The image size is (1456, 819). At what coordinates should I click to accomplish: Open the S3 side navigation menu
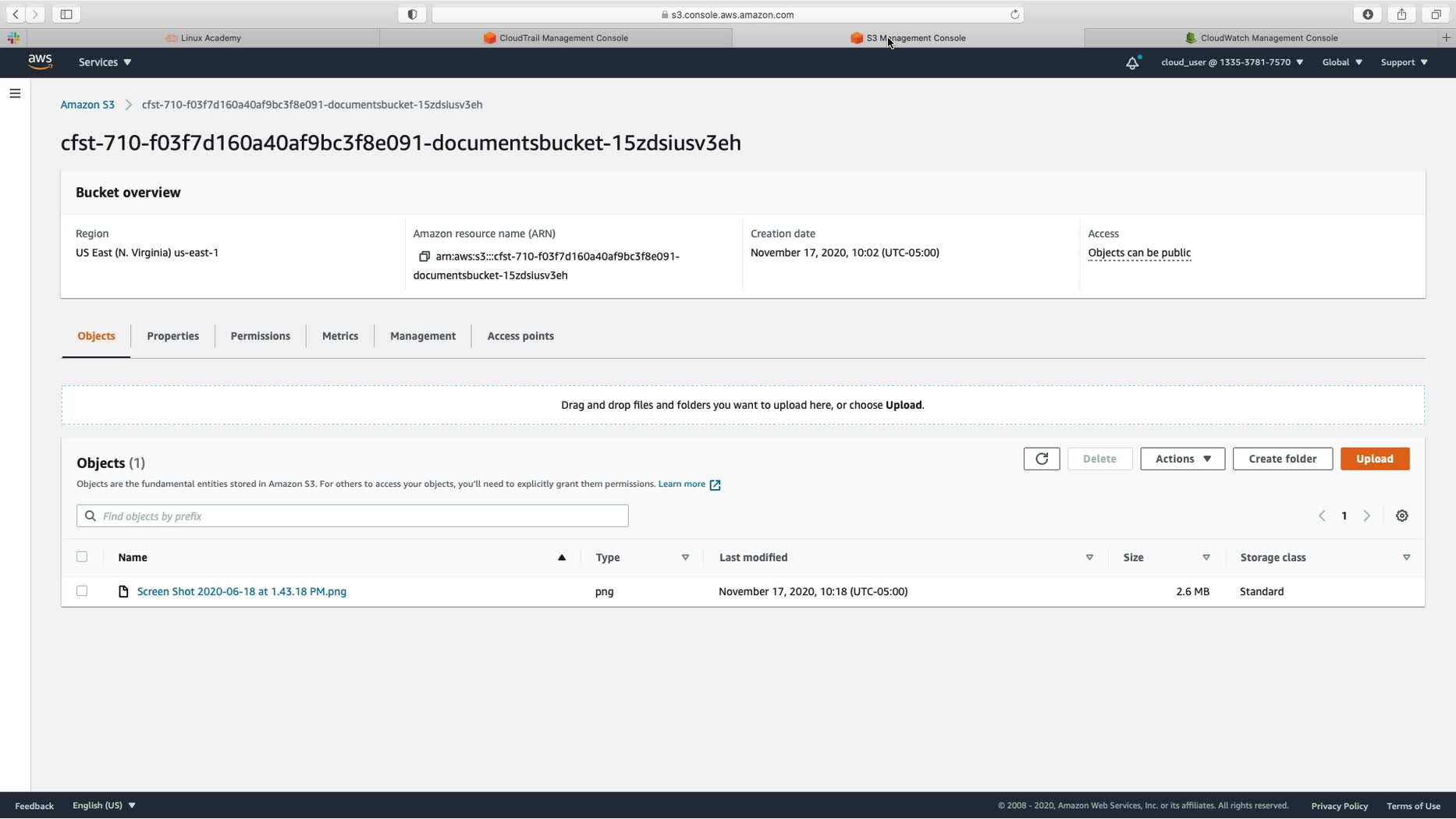pos(15,94)
